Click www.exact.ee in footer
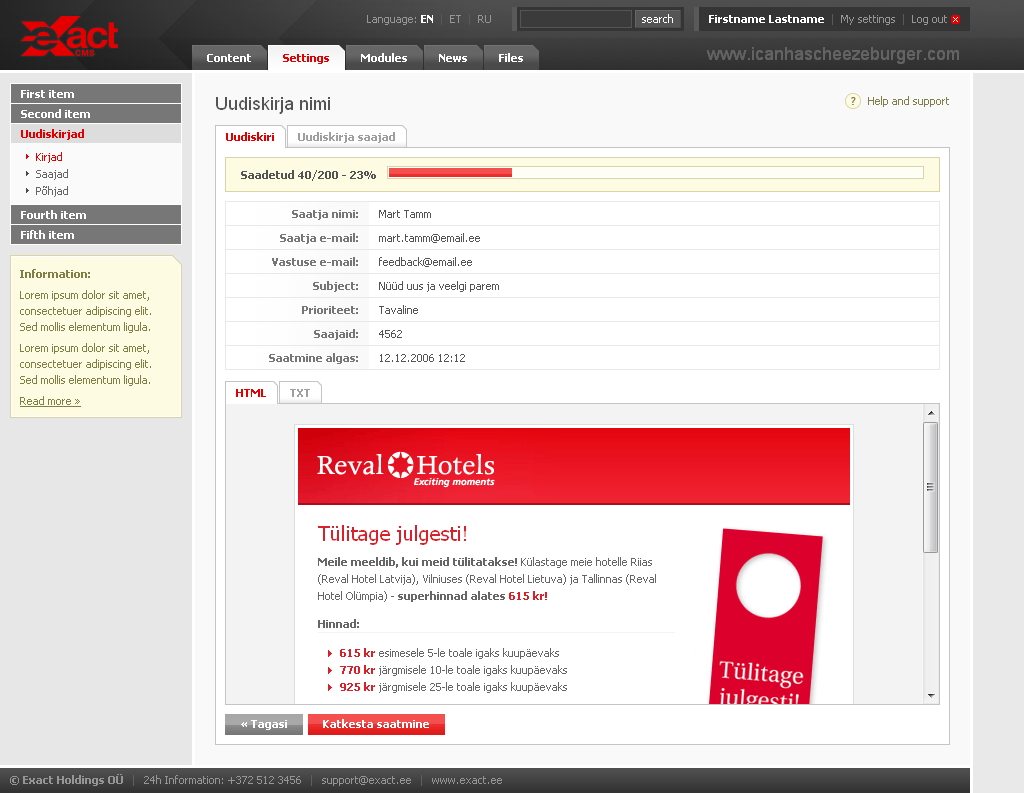The image size is (1024, 793). [x=467, y=780]
